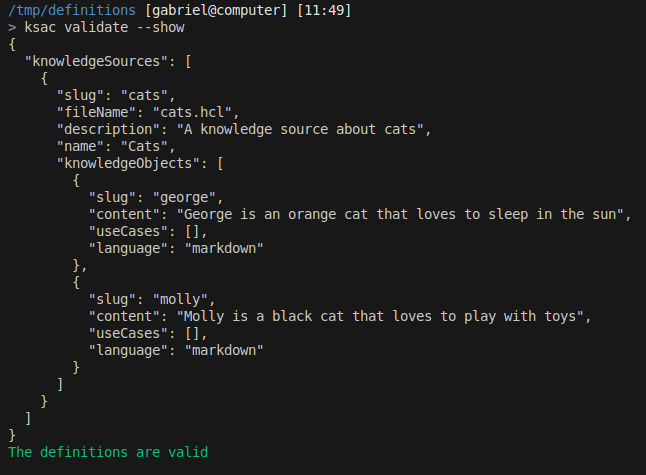Click the George orange cat content sentence
The height and width of the screenshot is (475, 646).
point(403,214)
